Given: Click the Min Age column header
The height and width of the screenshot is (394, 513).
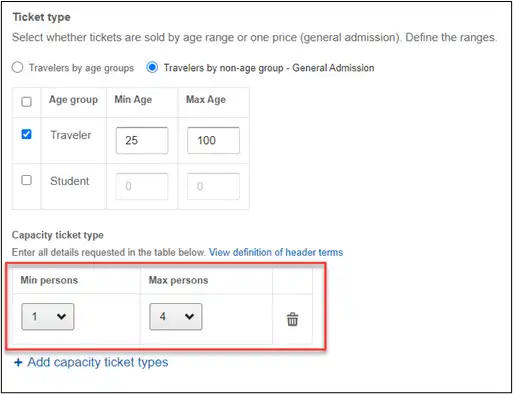Looking at the screenshot, I should pos(133,99).
